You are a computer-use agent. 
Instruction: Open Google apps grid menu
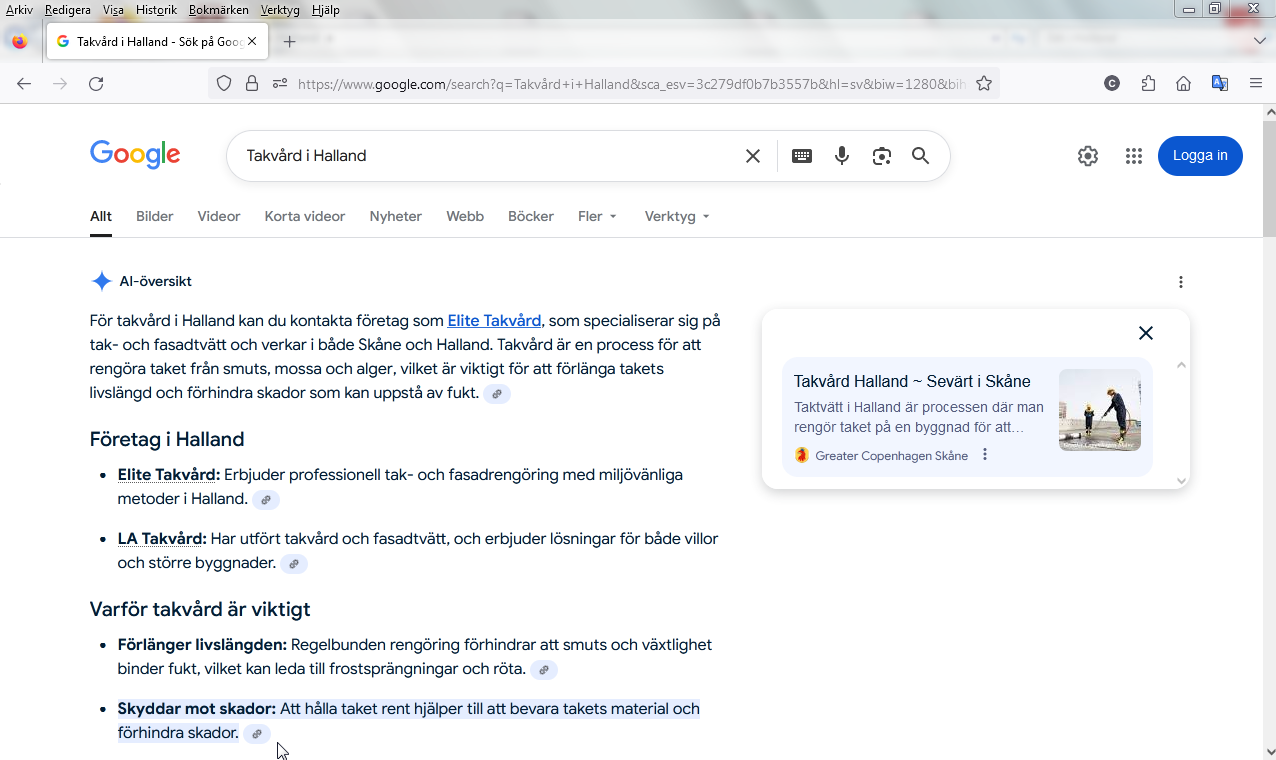coord(1133,156)
